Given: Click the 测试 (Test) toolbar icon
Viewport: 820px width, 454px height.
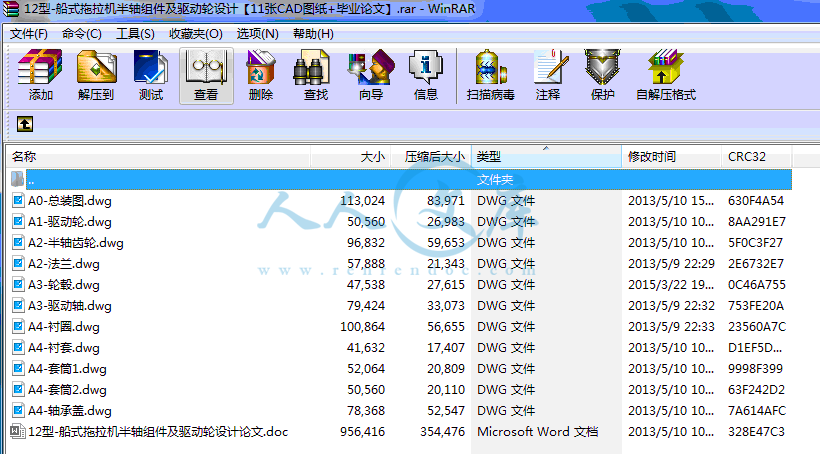Looking at the screenshot, I should coord(151,67).
